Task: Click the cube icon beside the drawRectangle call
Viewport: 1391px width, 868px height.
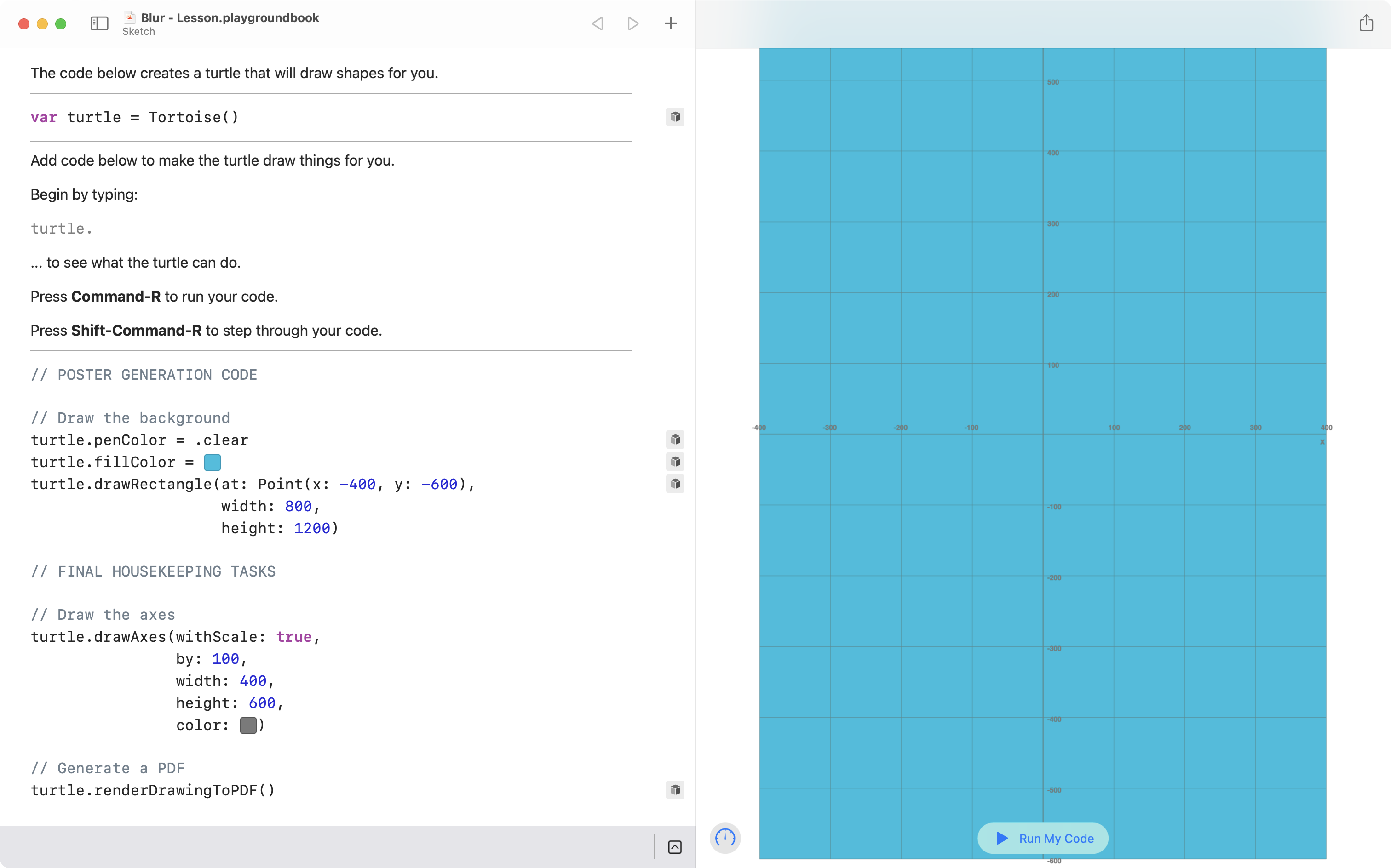Action: tap(675, 484)
